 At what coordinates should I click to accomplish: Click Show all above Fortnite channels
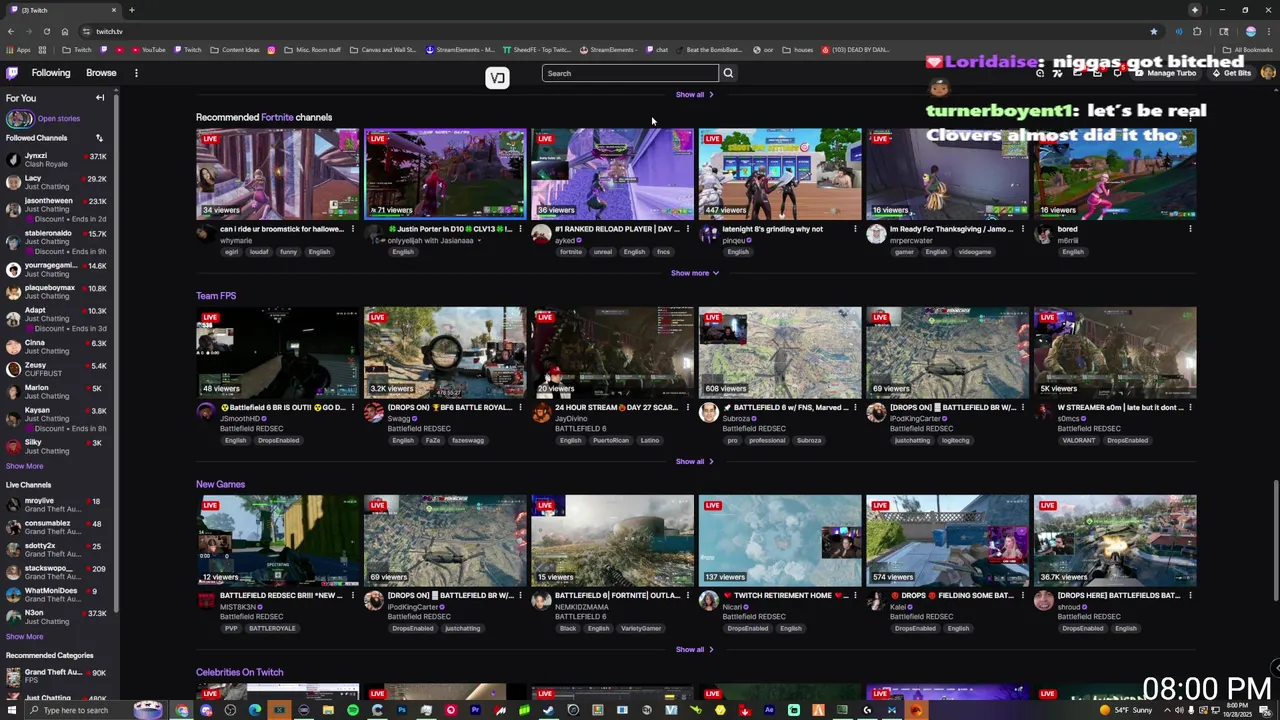coord(694,95)
